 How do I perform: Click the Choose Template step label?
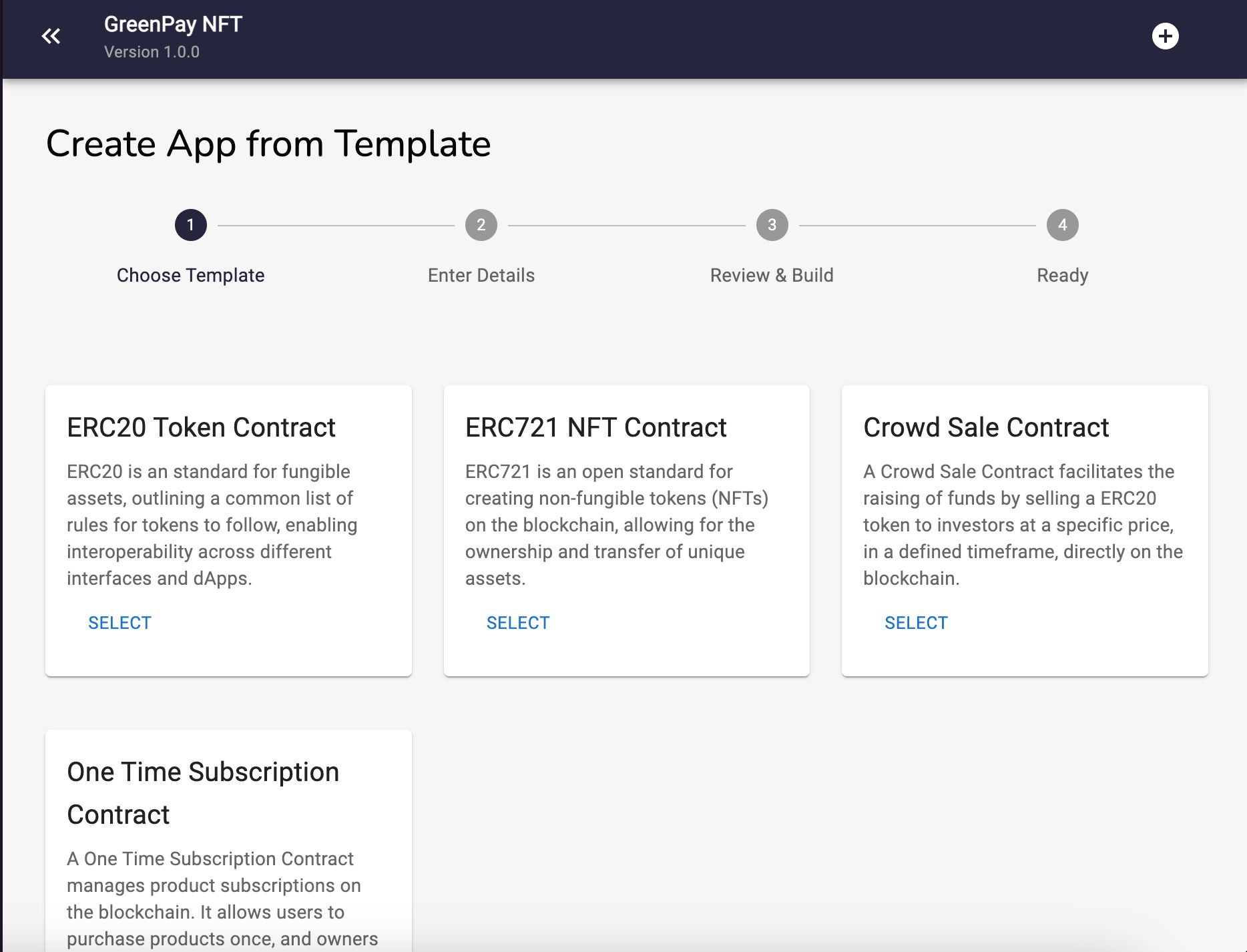(x=191, y=275)
